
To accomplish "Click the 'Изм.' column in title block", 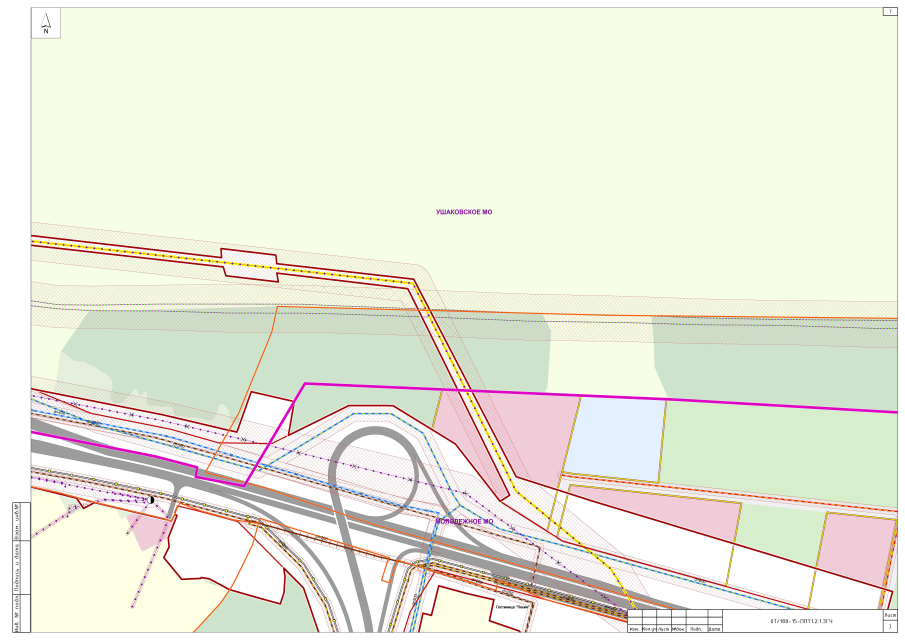I will pos(634,629).
